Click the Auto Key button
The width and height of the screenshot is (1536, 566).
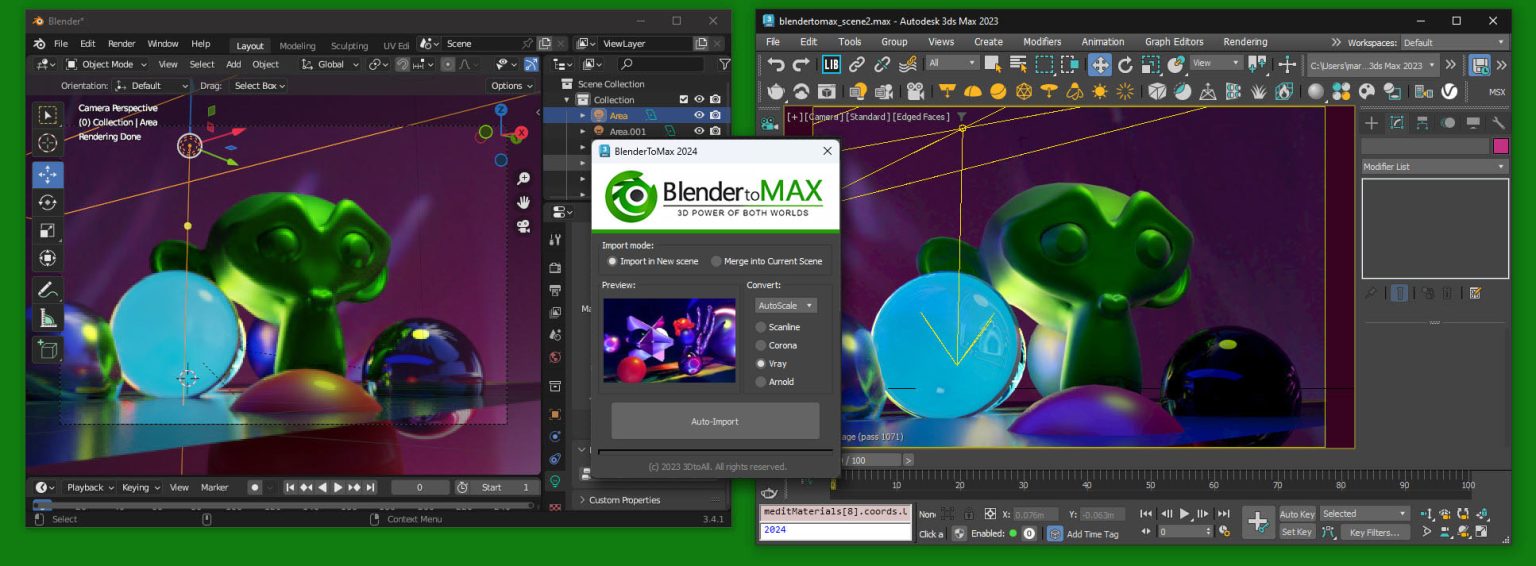coord(1297,514)
